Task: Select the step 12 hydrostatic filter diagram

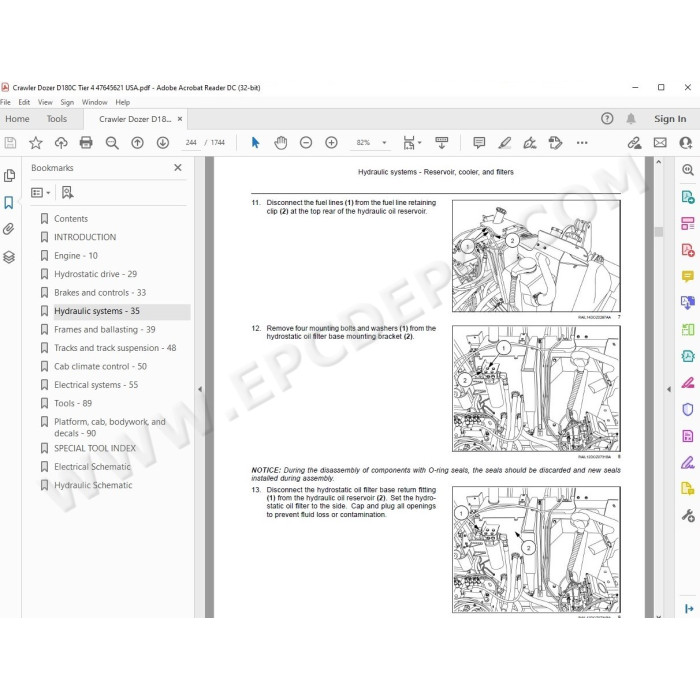Action: [536, 388]
